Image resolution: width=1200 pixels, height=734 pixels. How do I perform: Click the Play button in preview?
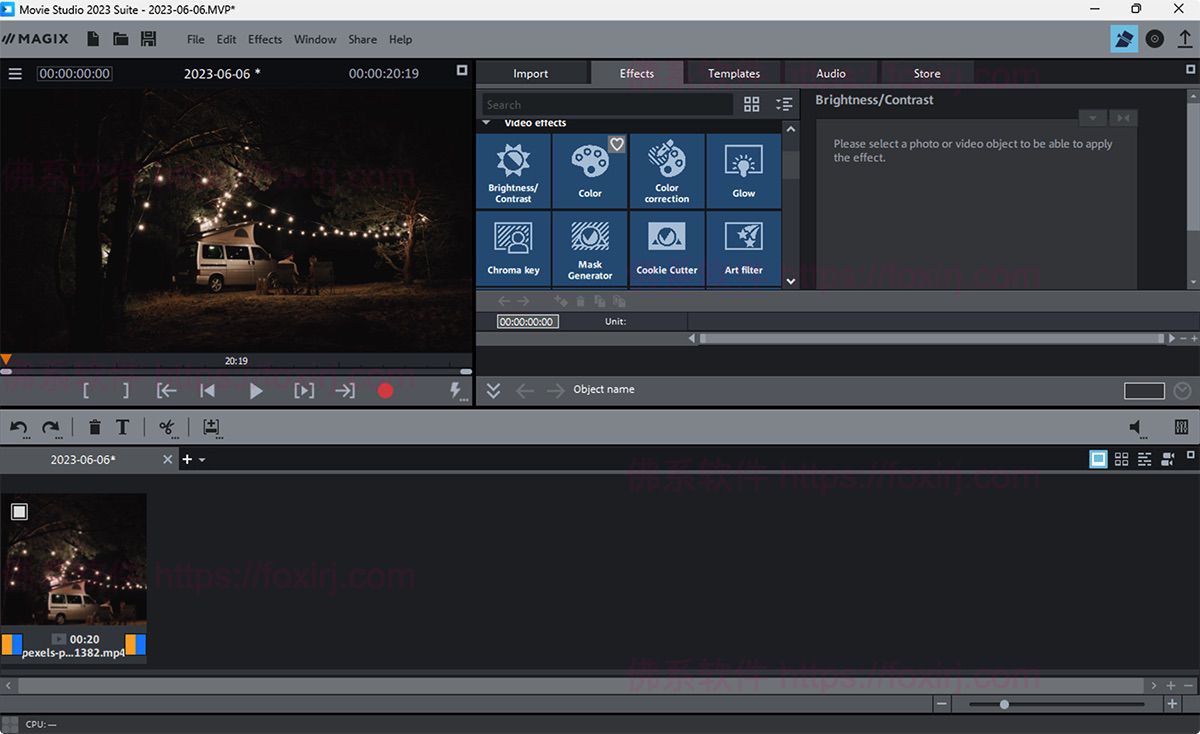point(256,391)
